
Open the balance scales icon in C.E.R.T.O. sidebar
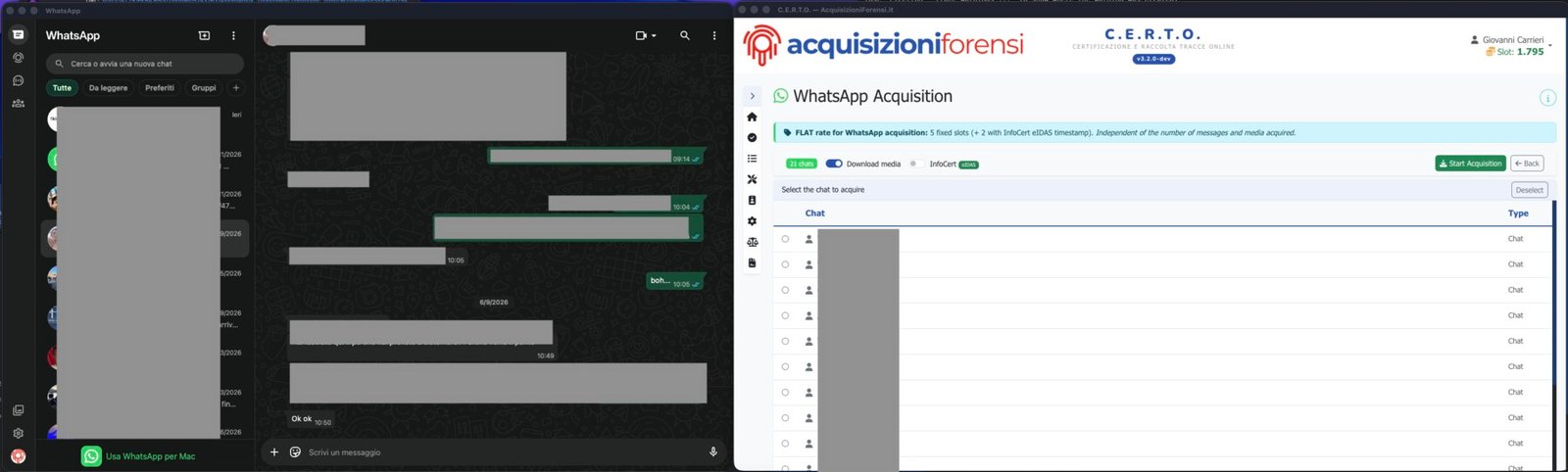752,242
